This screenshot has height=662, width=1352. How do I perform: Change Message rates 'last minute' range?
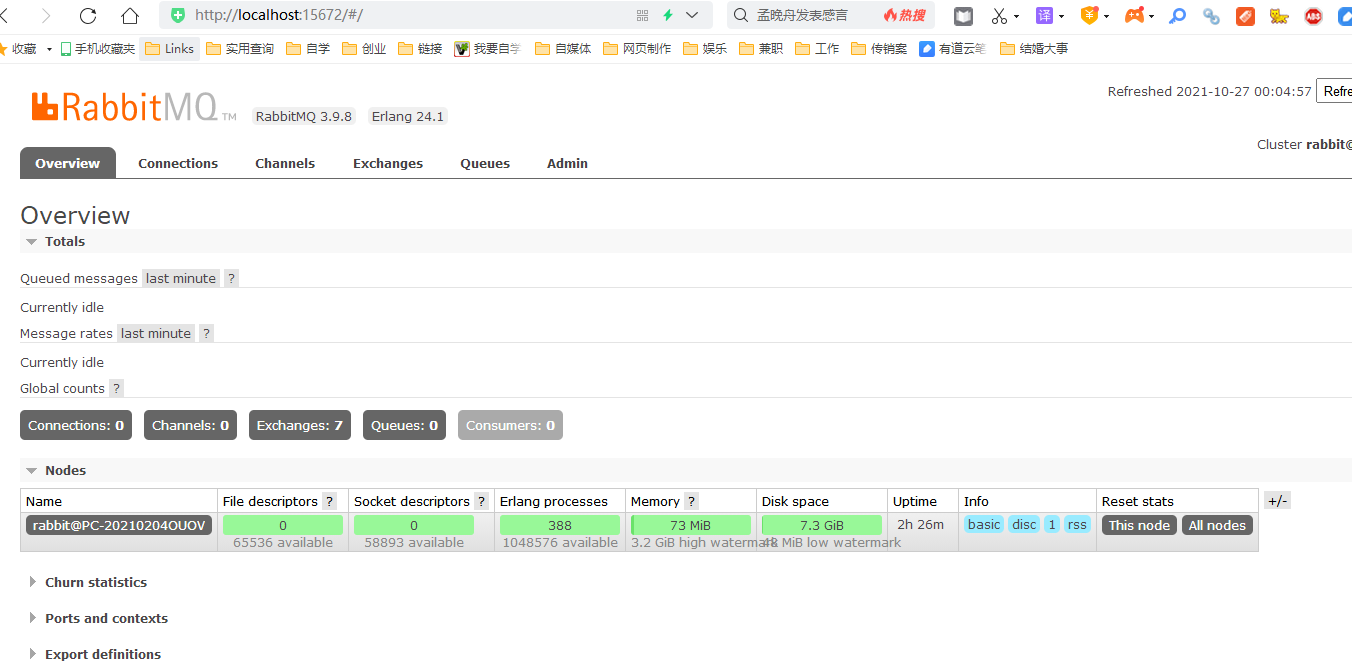point(156,333)
